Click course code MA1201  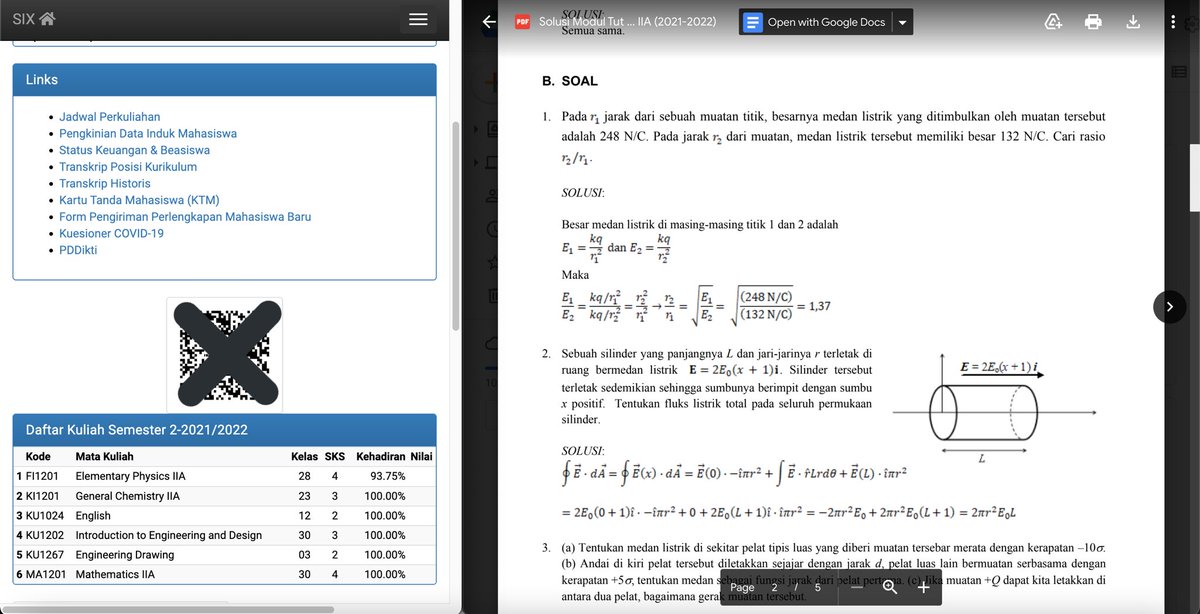pyautogui.click(x=43, y=574)
